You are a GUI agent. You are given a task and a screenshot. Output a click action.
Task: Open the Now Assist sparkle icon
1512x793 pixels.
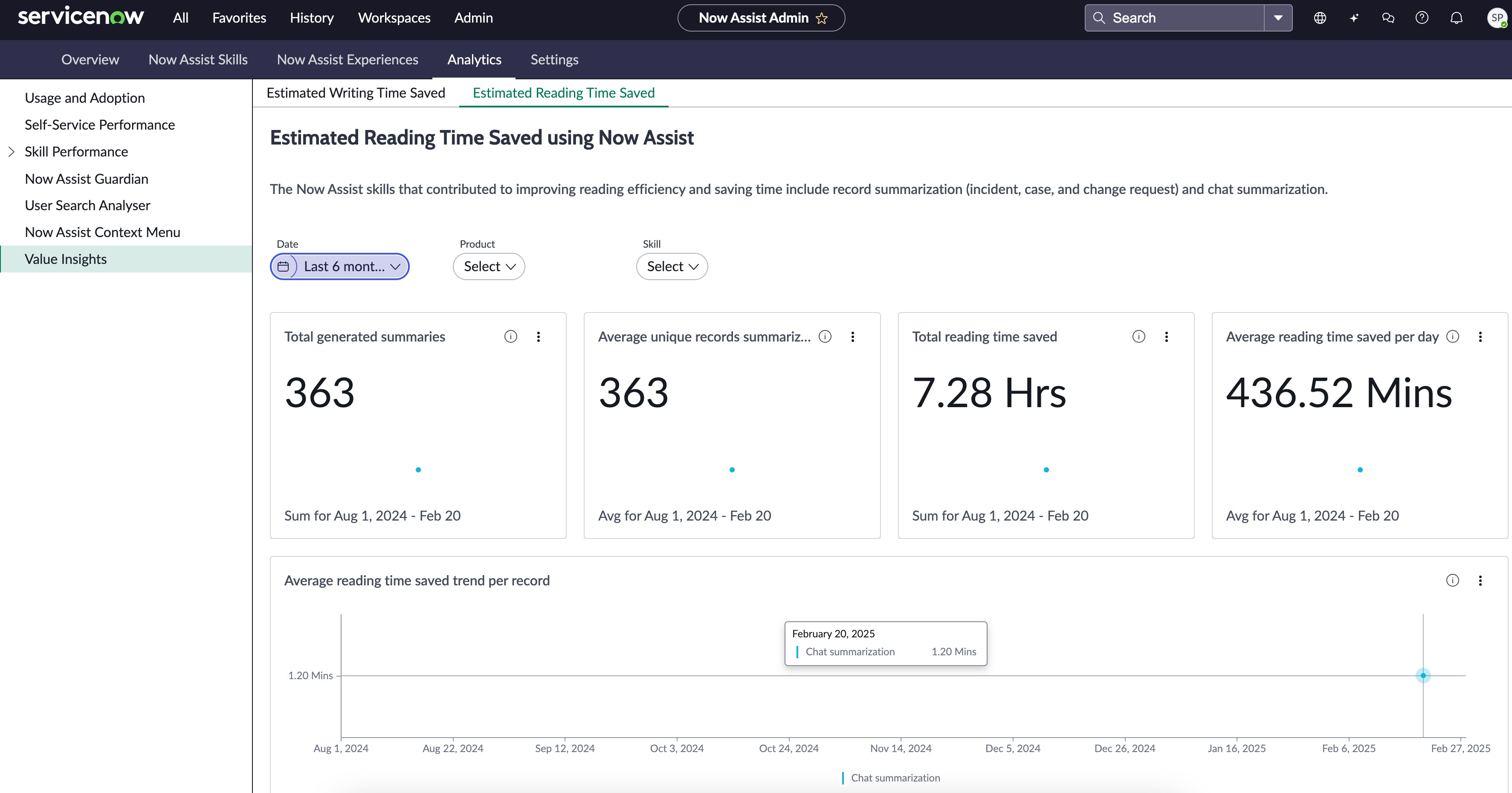tap(1353, 18)
